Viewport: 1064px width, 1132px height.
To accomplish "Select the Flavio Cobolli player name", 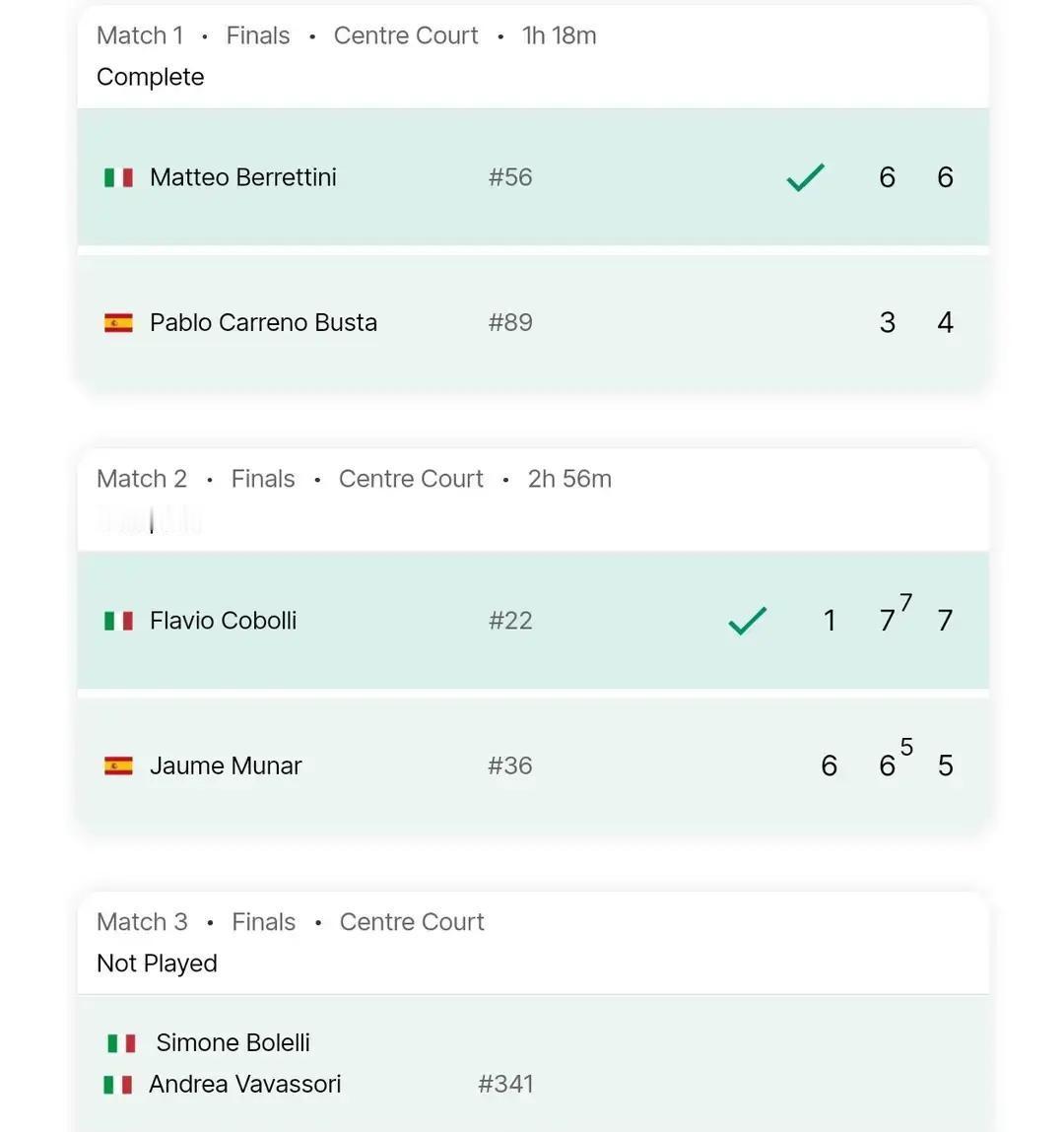I will pyautogui.click(x=223, y=621).
